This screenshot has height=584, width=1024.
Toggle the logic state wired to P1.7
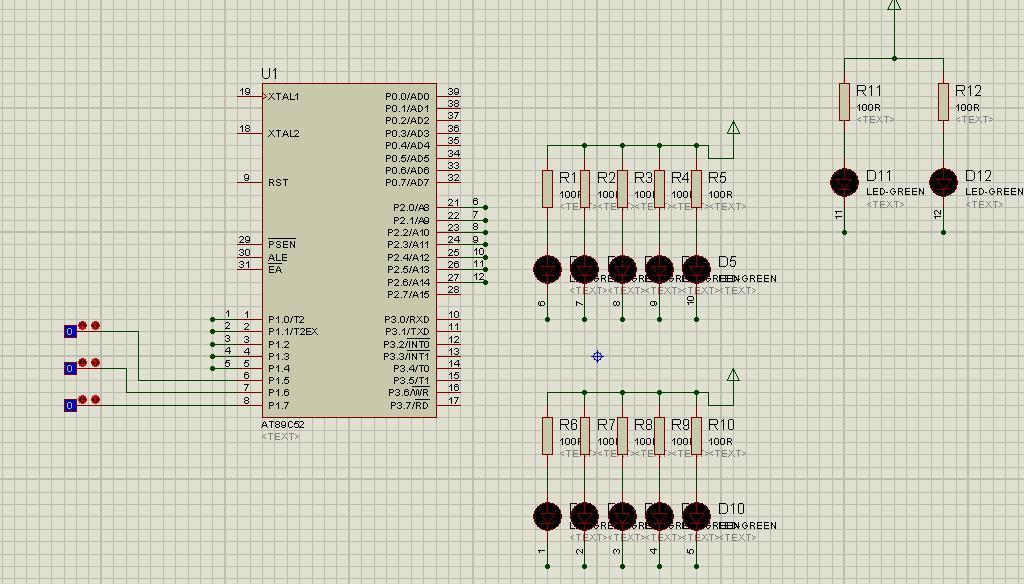[x=71, y=406]
